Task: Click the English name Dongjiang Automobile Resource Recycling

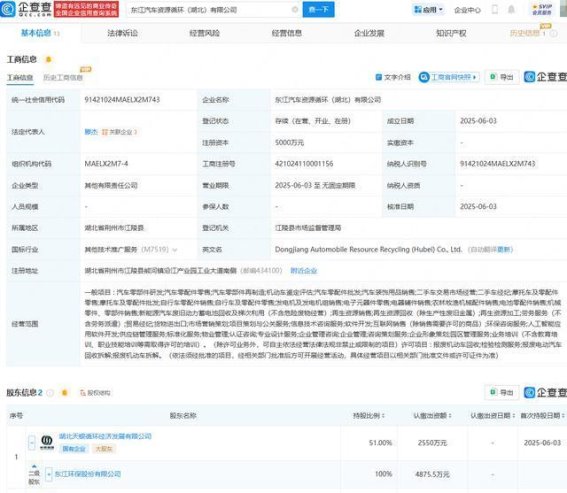Action: click(x=368, y=250)
